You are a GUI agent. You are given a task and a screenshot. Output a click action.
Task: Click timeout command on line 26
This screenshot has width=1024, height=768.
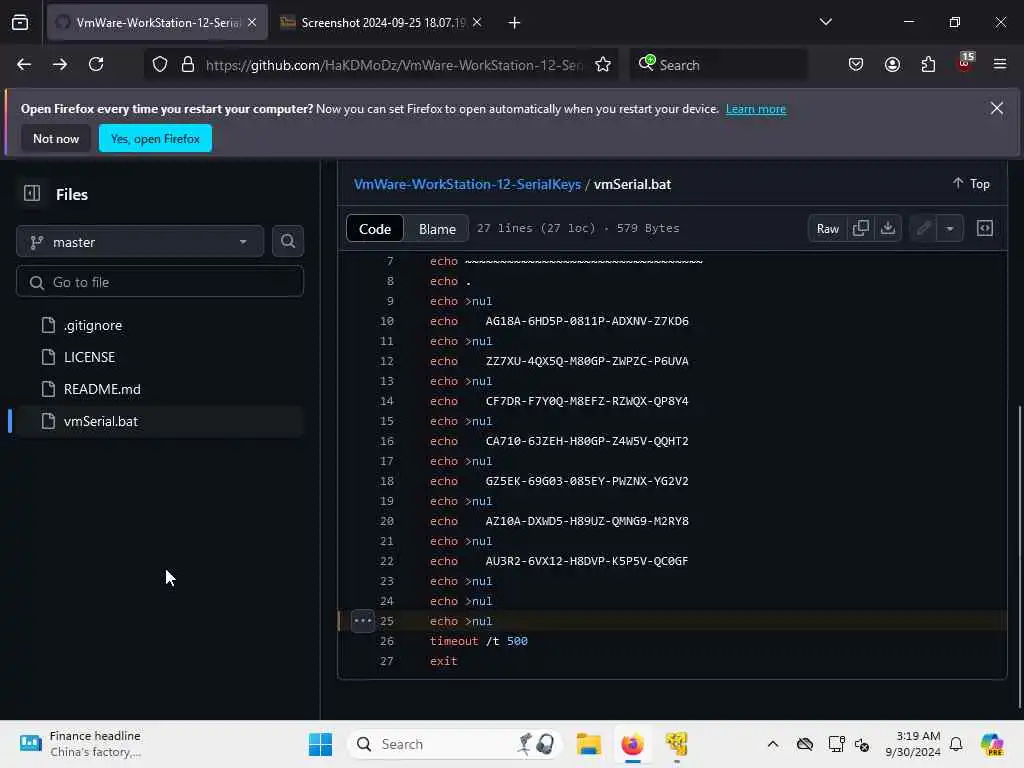pos(454,641)
